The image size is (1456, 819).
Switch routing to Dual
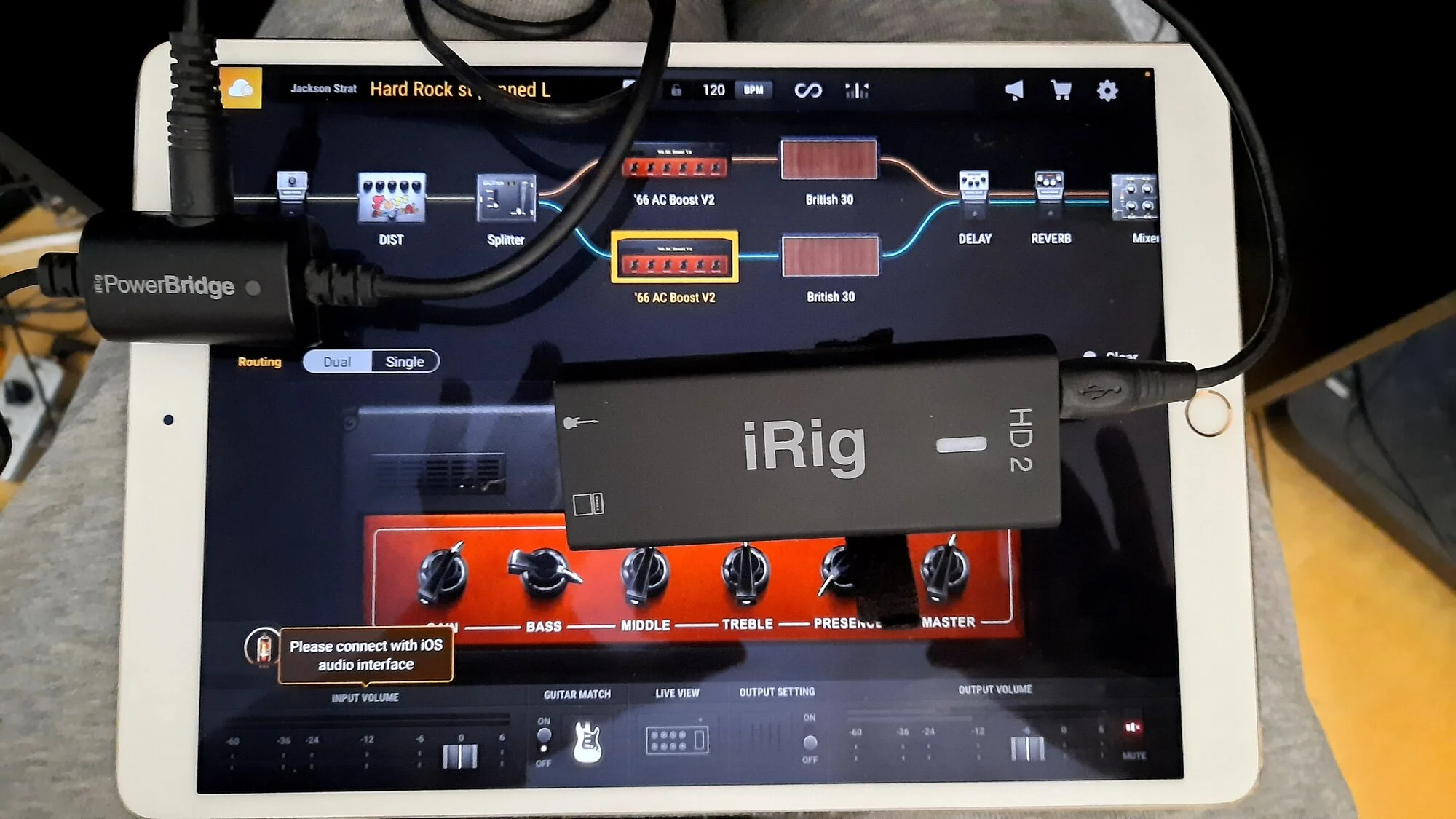point(337,362)
